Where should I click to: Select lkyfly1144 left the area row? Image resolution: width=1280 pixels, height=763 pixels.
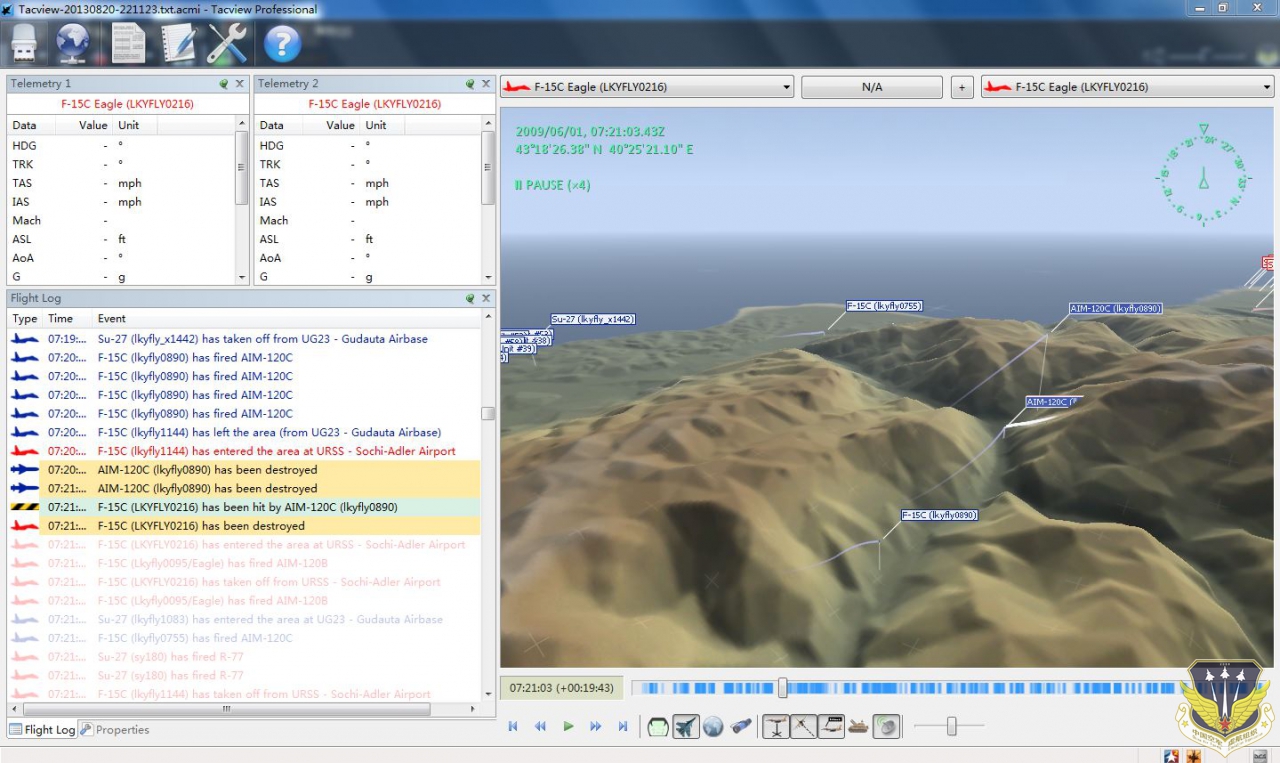(244, 432)
